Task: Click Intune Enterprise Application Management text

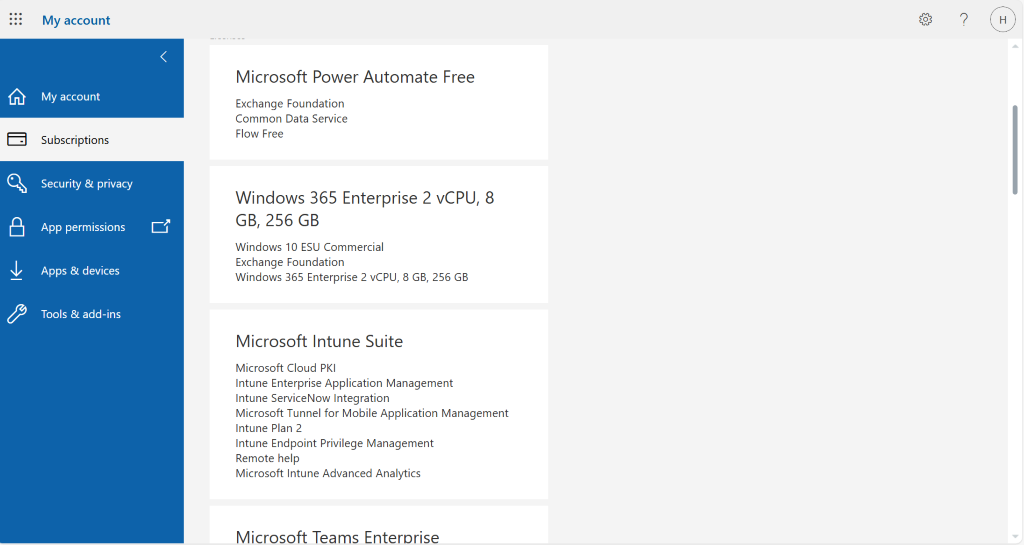Action: [344, 383]
